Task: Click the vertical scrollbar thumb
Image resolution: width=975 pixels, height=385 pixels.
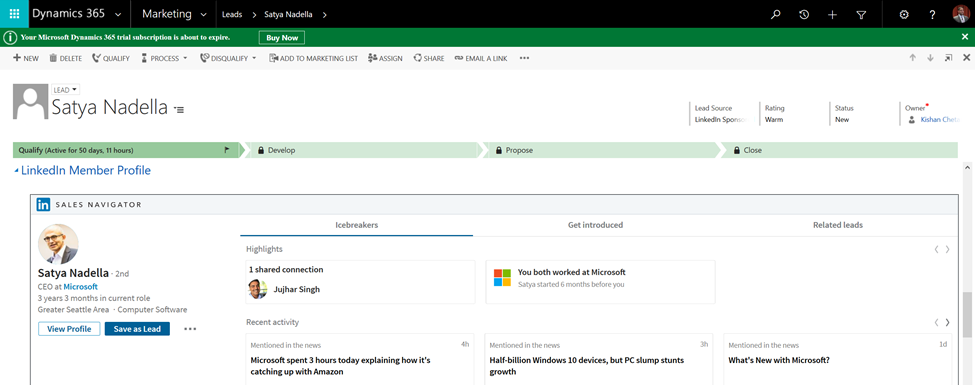Action: click(966, 314)
